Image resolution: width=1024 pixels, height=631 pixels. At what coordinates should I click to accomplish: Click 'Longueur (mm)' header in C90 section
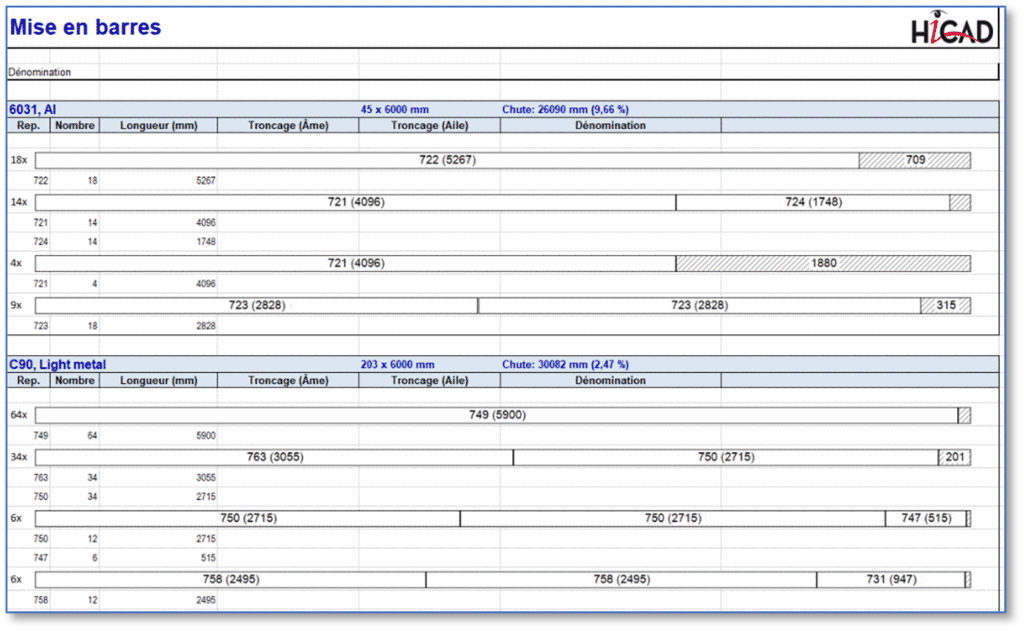click(x=159, y=380)
